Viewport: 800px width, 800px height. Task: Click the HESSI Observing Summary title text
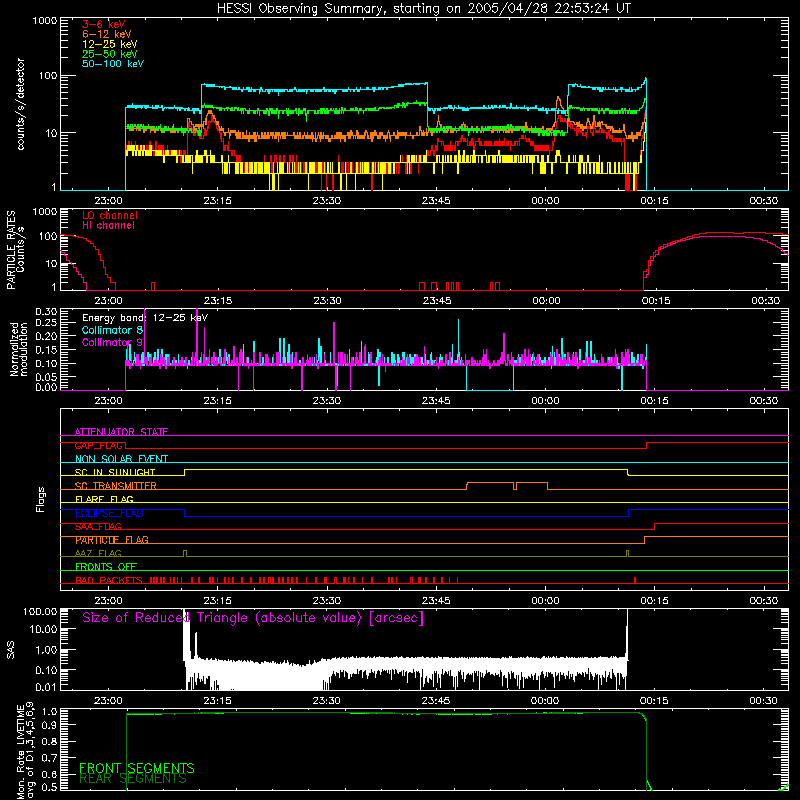pyautogui.click(x=423, y=9)
